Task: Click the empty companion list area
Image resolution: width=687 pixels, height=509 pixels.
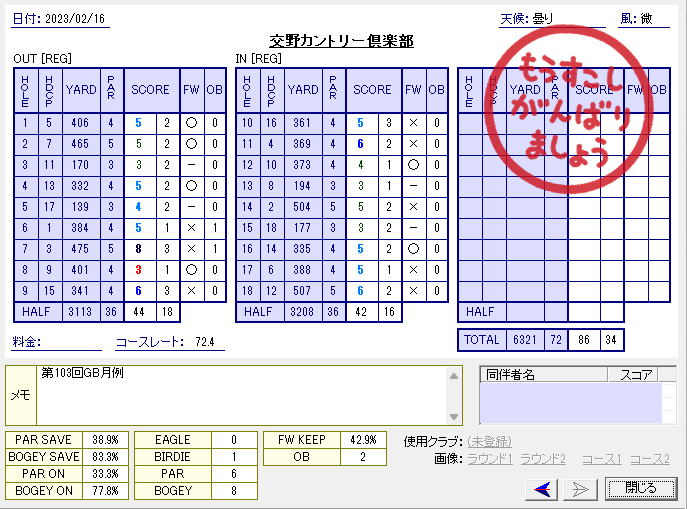Action: click(x=570, y=403)
